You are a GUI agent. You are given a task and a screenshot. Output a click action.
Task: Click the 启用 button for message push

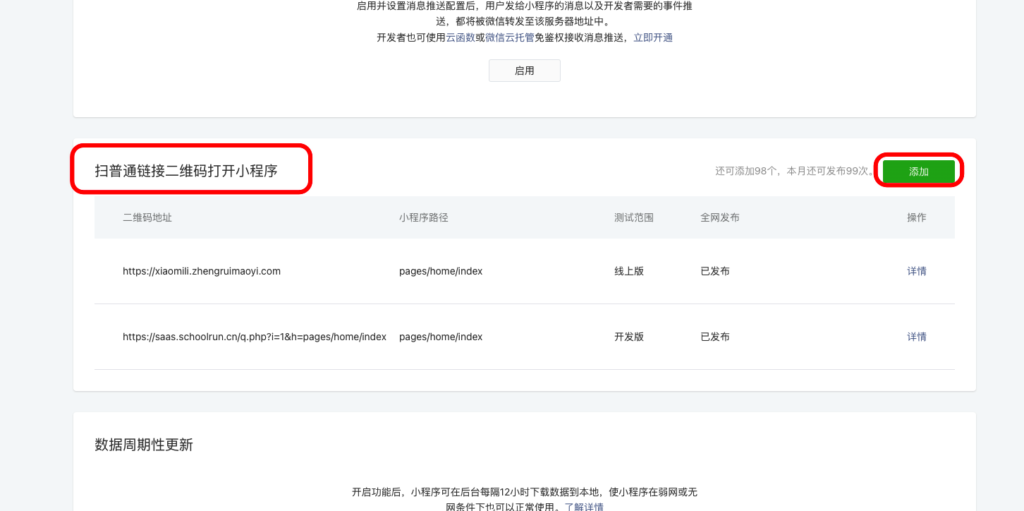coord(524,71)
